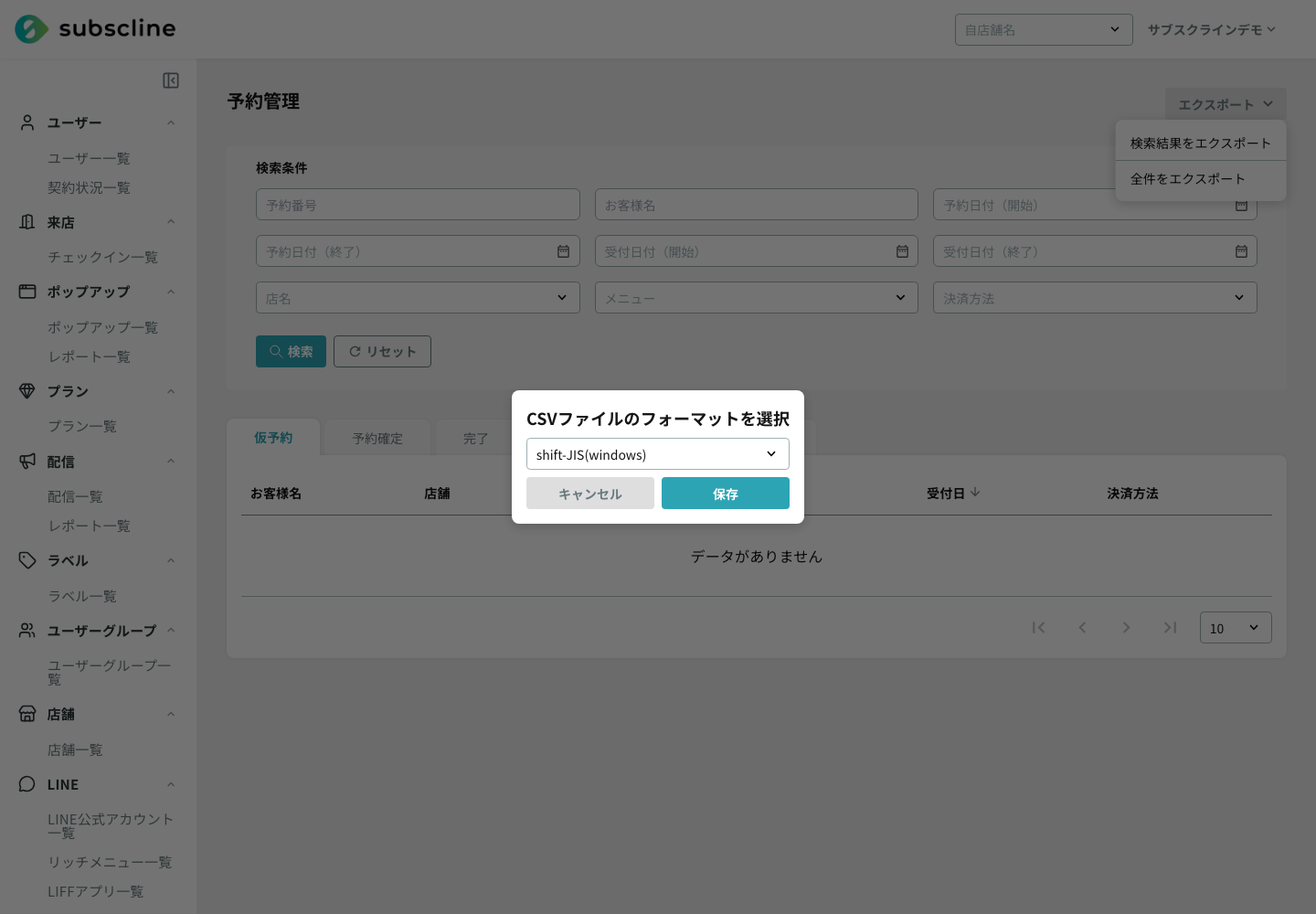
Task: Collapse the ポップアップ sidebar section
Action: pyautogui.click(x=171, y=292)
